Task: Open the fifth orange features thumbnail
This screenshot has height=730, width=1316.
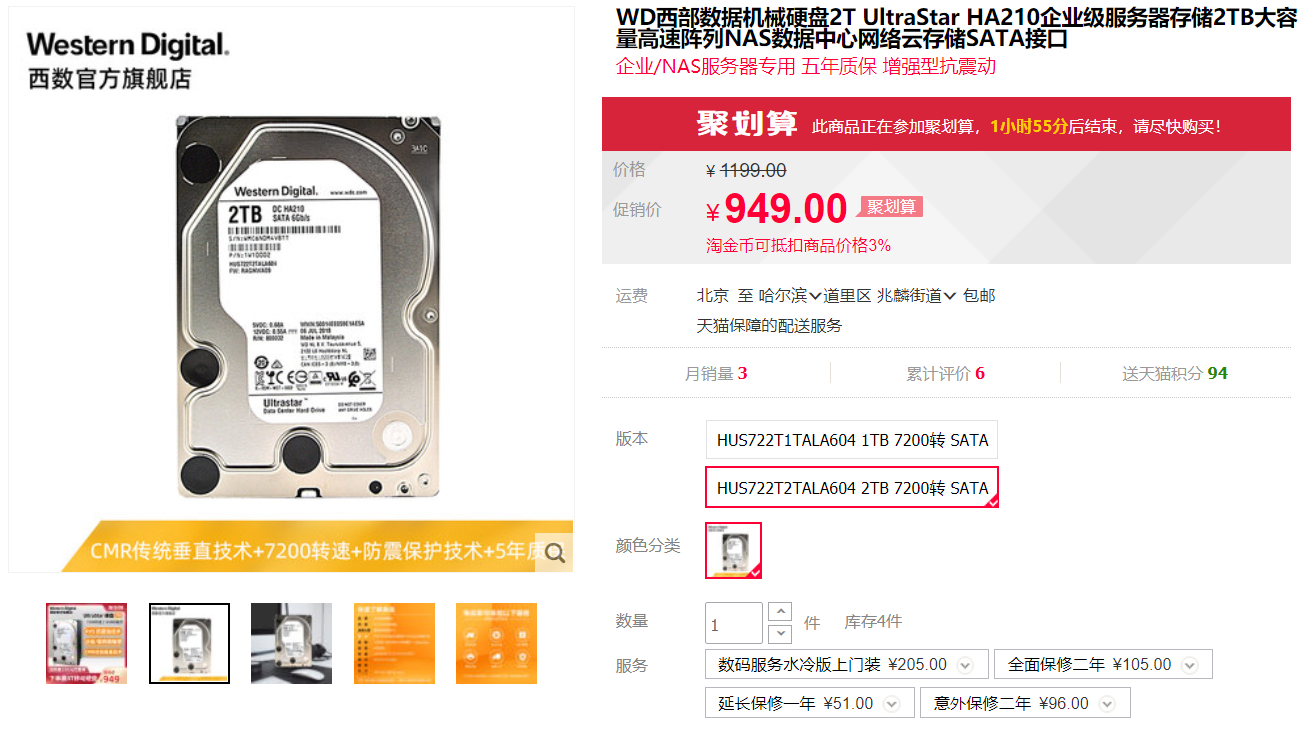Action: pyautogui.click(x=496, y=643)
